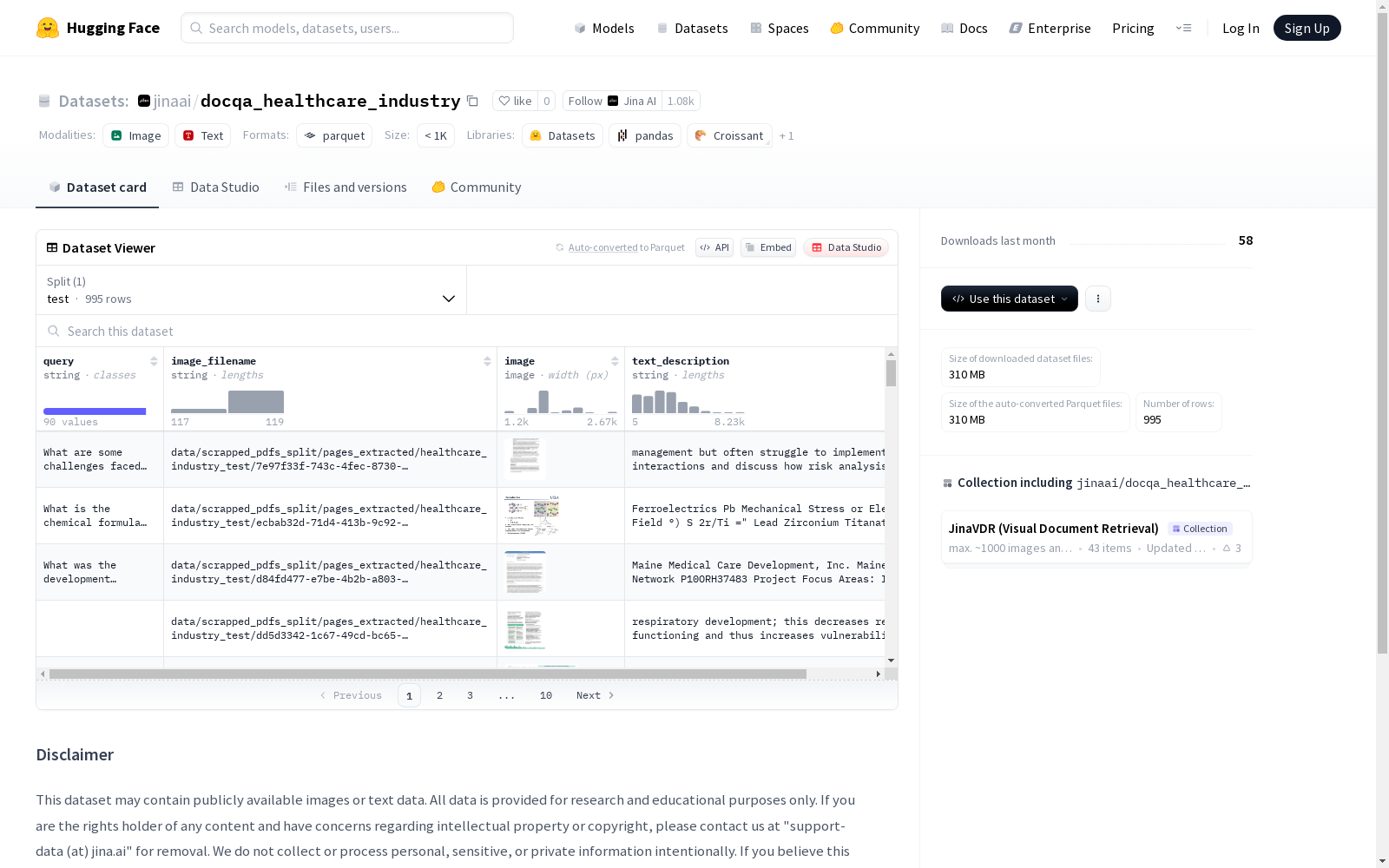Screen dimensions: 1389x868
Task: Open Docs in the top navigation
Action: coord(964,28)
